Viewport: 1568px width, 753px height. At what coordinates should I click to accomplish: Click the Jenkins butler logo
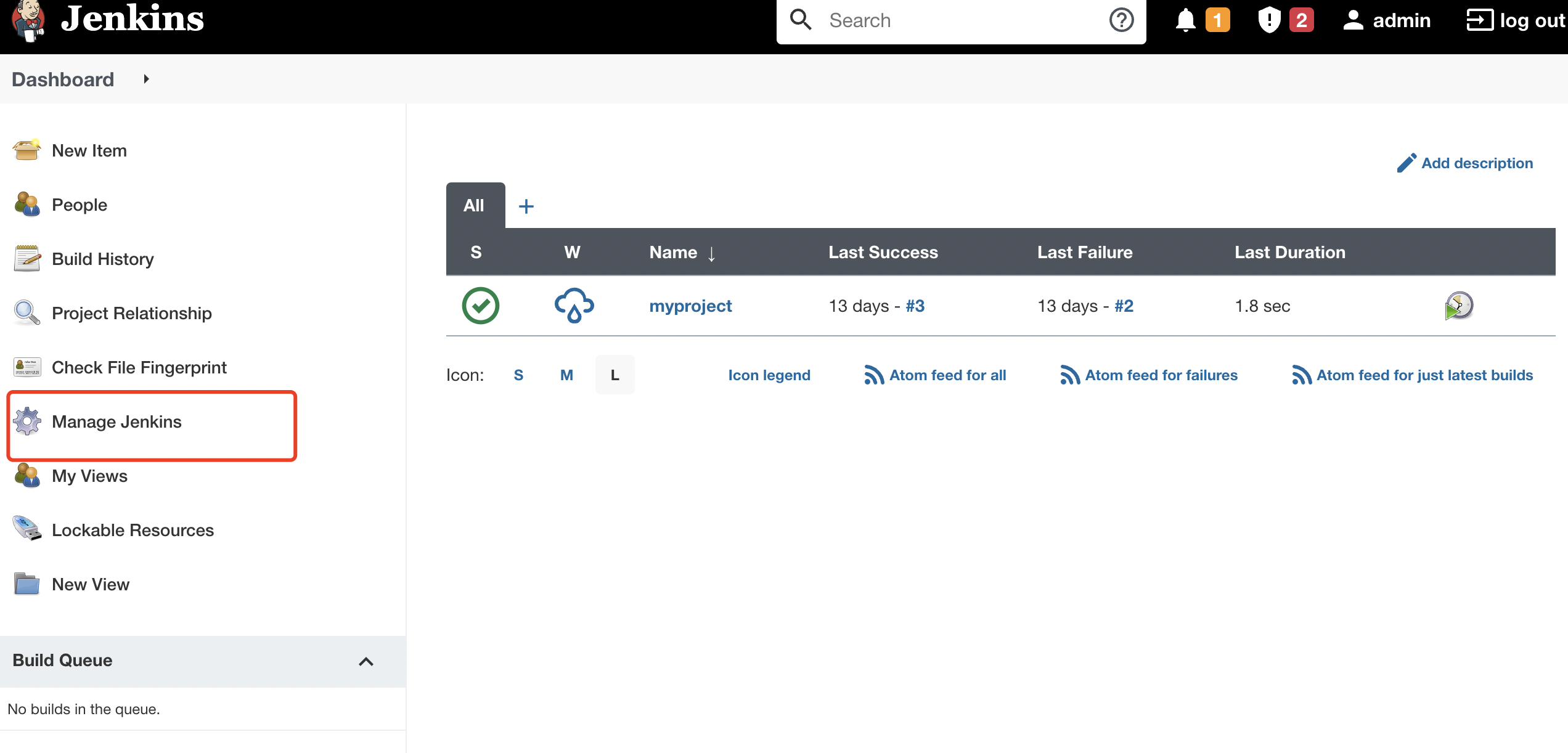click(x=28, y=20)
